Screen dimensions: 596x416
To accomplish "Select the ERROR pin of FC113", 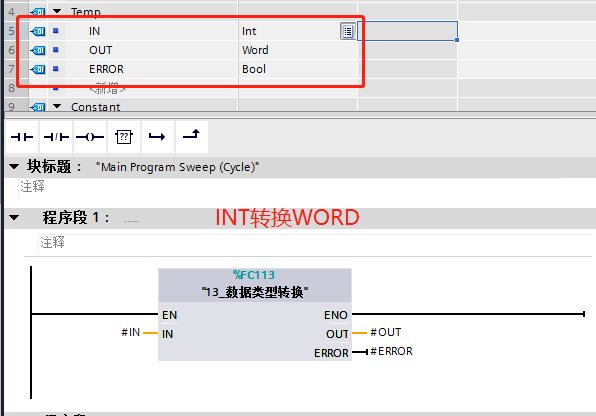I will [x=331, y=353].
